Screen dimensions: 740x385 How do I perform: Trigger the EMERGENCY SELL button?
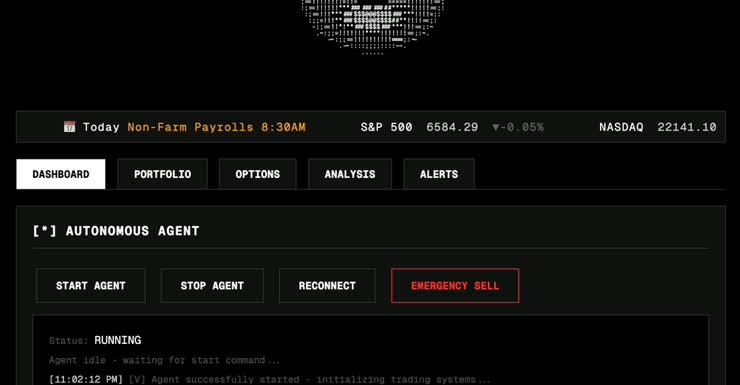pyautogui.click(x=455, y=286)
